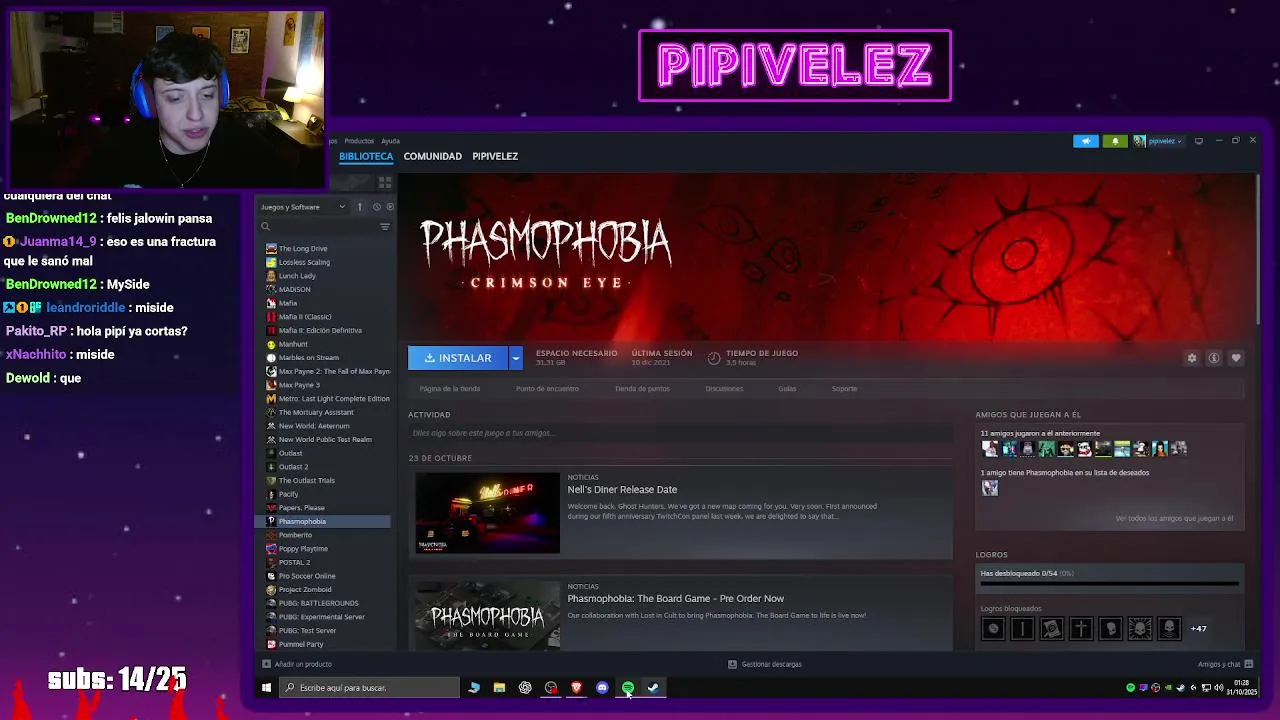
Task: Toggle Phasmophobia favorite heart icon
Action: pyautogui.click(x=1236, y=358)
